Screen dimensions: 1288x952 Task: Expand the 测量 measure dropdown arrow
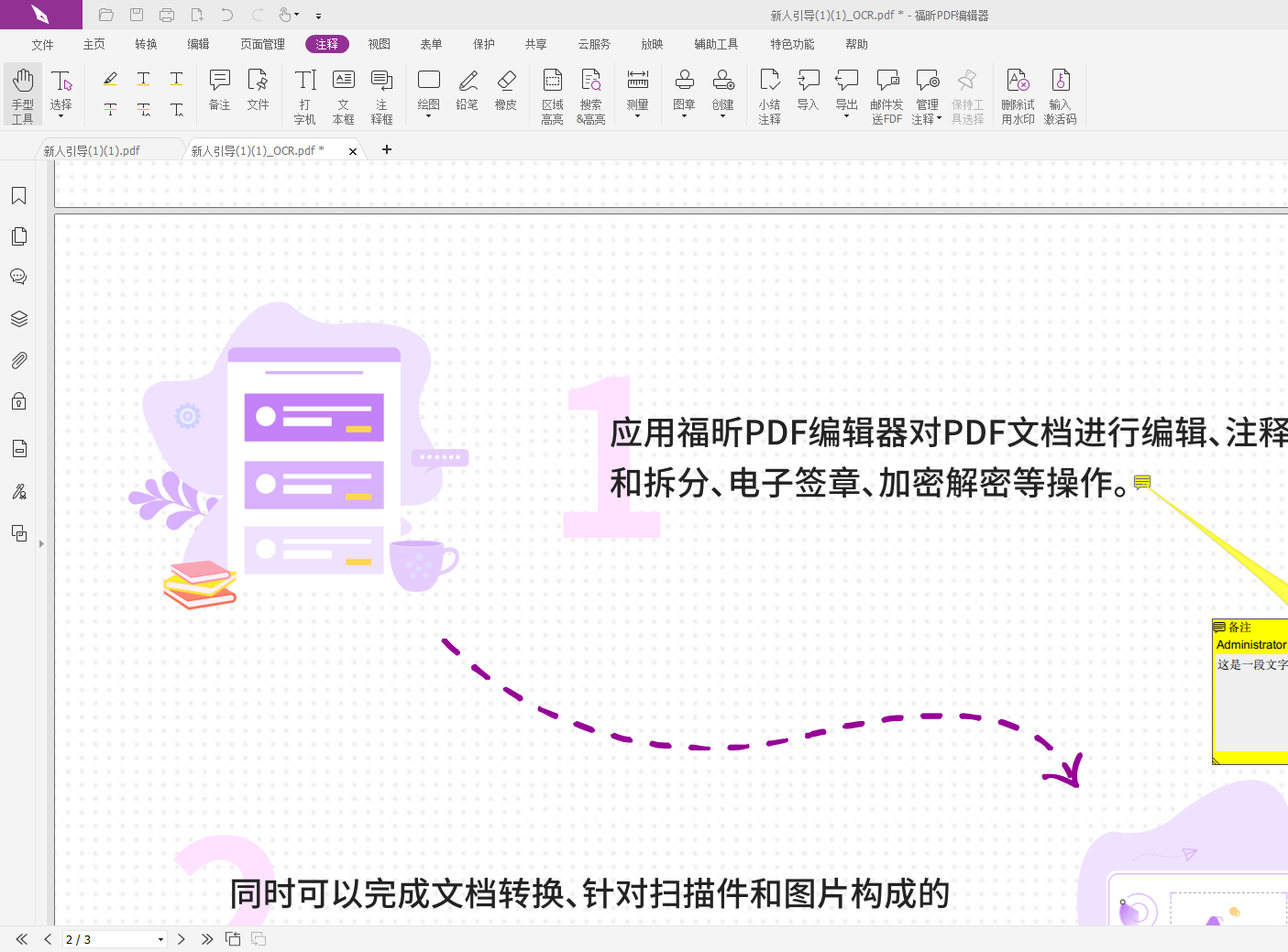[638, 116]
